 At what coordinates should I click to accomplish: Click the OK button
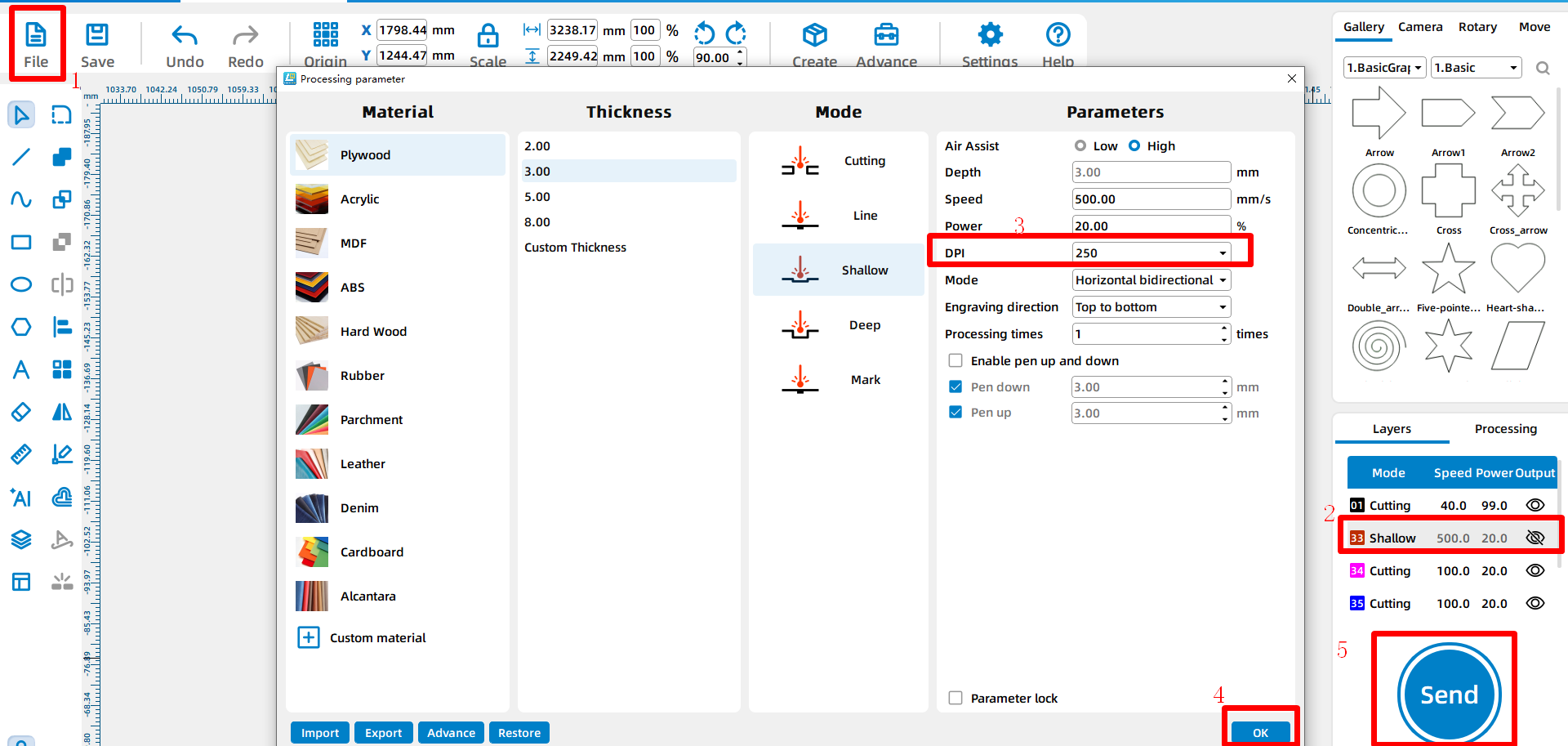pos(1259,731)
